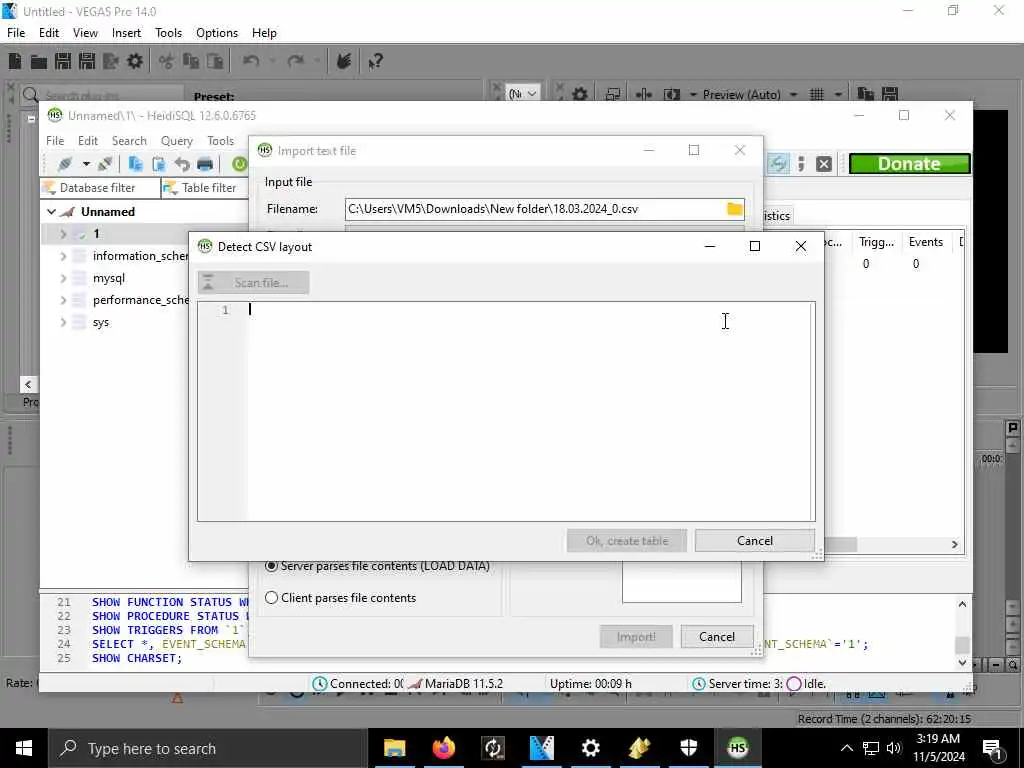This screenshot has width=1024, height=768.
Task: Click the X cancel icon near Donate
Action: click(824, 164)
